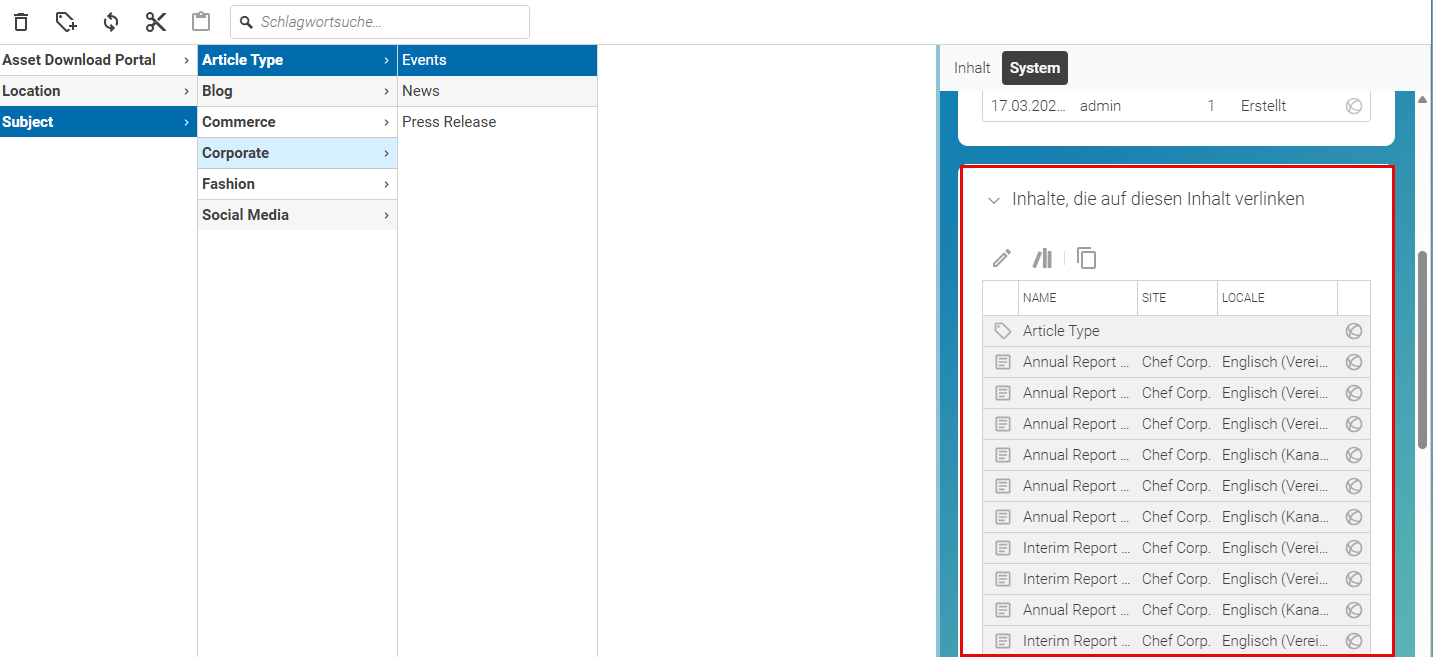Click the scissors cut icon

tap(156, 22)
